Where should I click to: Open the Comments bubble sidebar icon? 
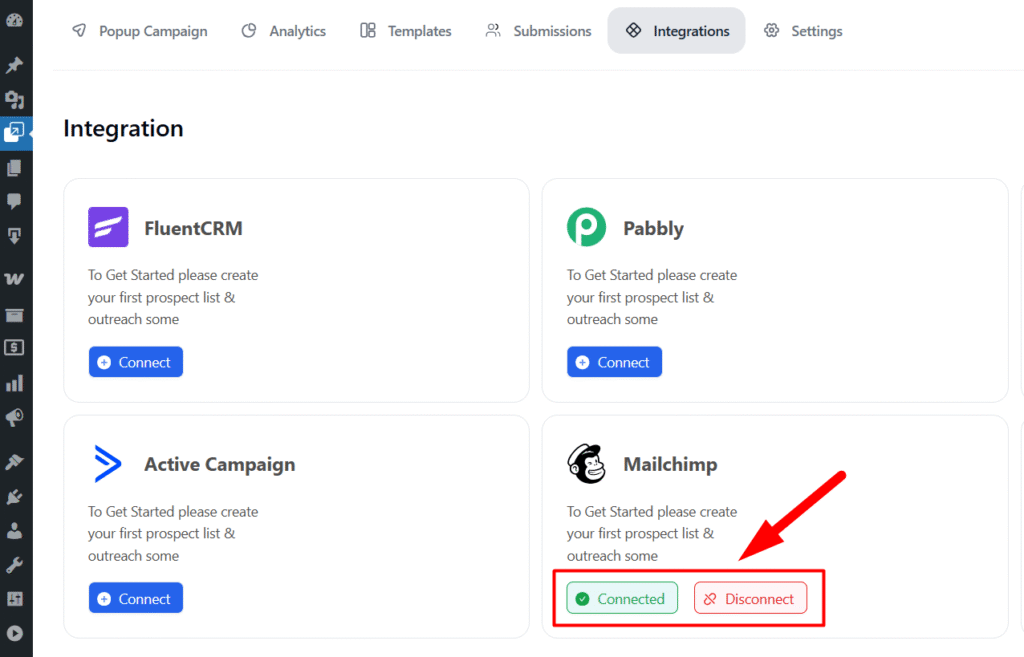[x=15, y=202]
